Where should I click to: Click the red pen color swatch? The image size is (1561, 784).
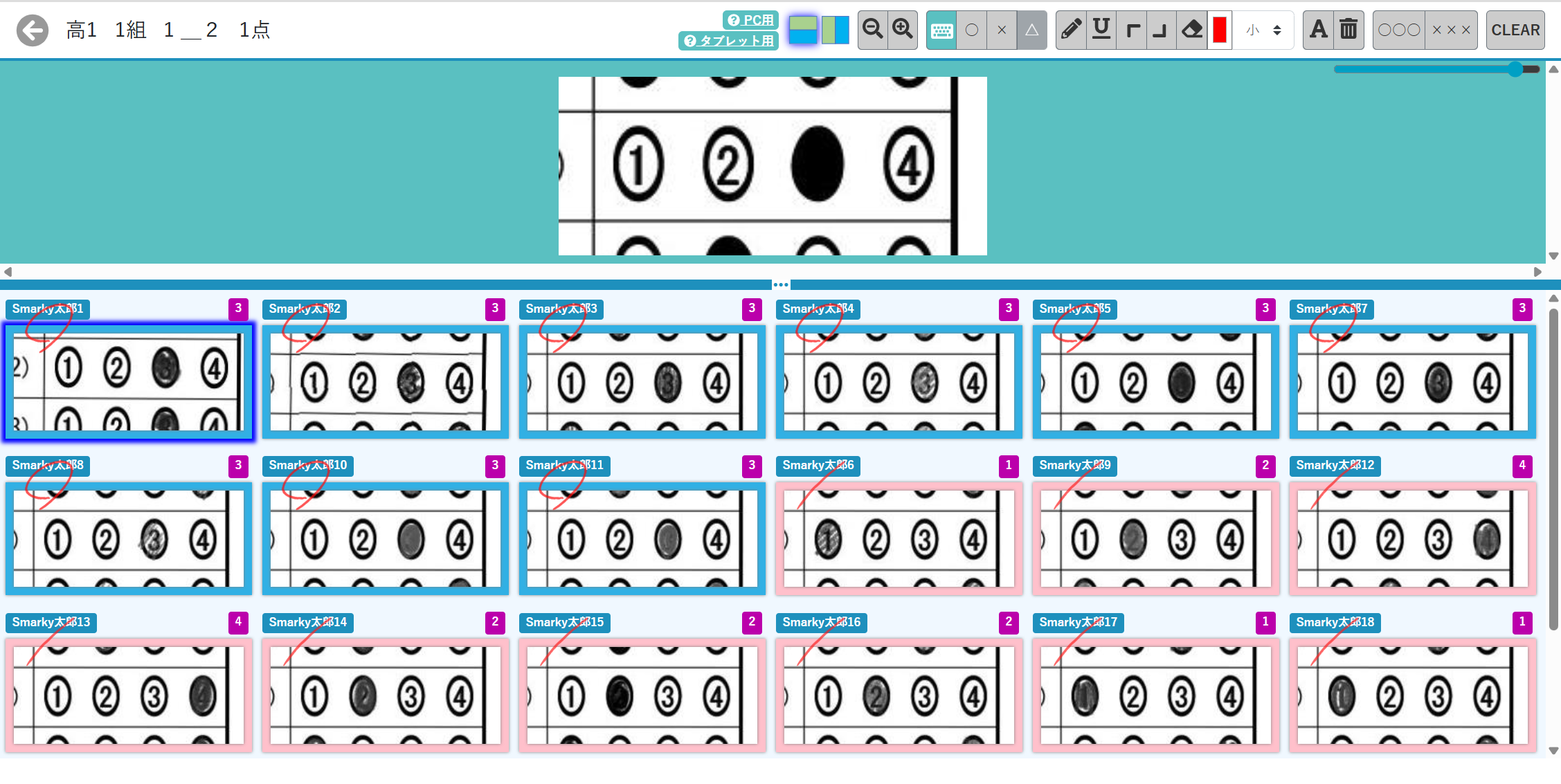1220,30
